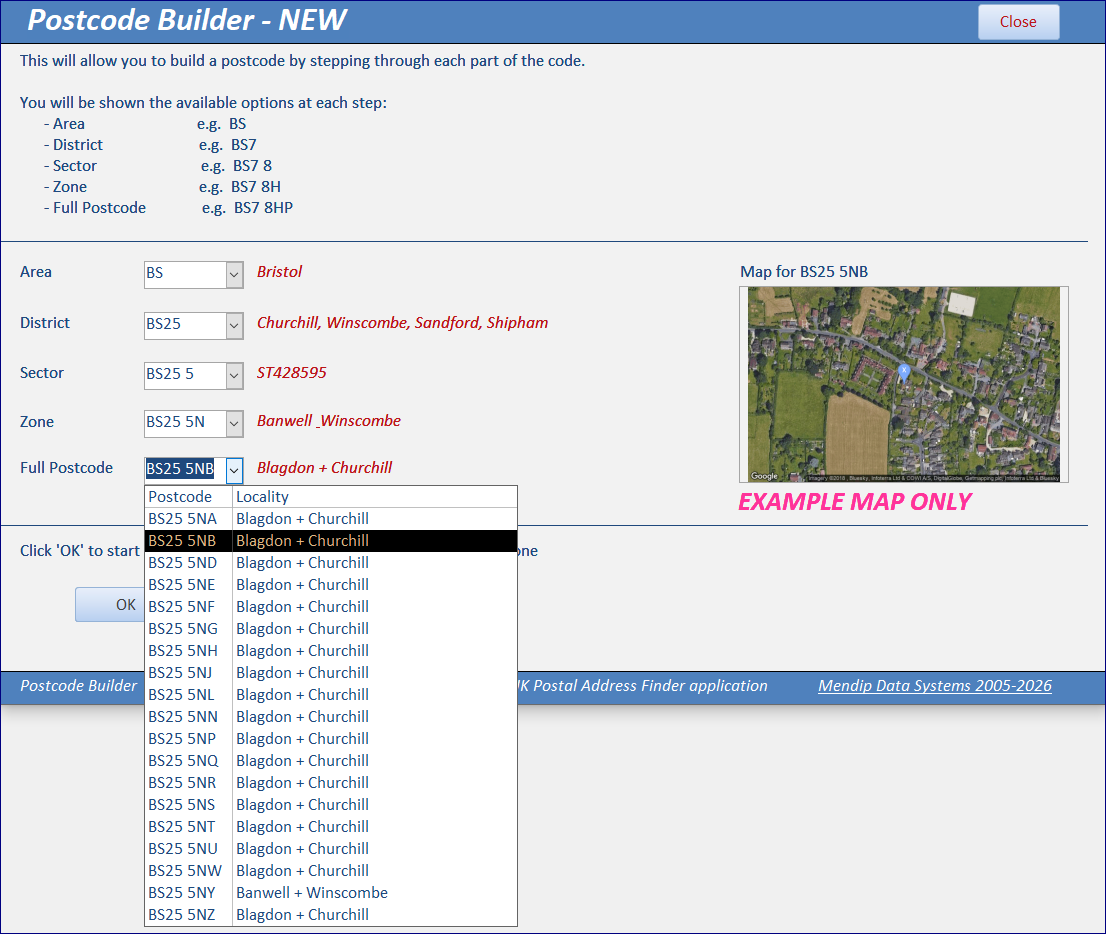Click the Close button
Viewport: 1106px width, 934px height.
click(x=1018, y=22)
